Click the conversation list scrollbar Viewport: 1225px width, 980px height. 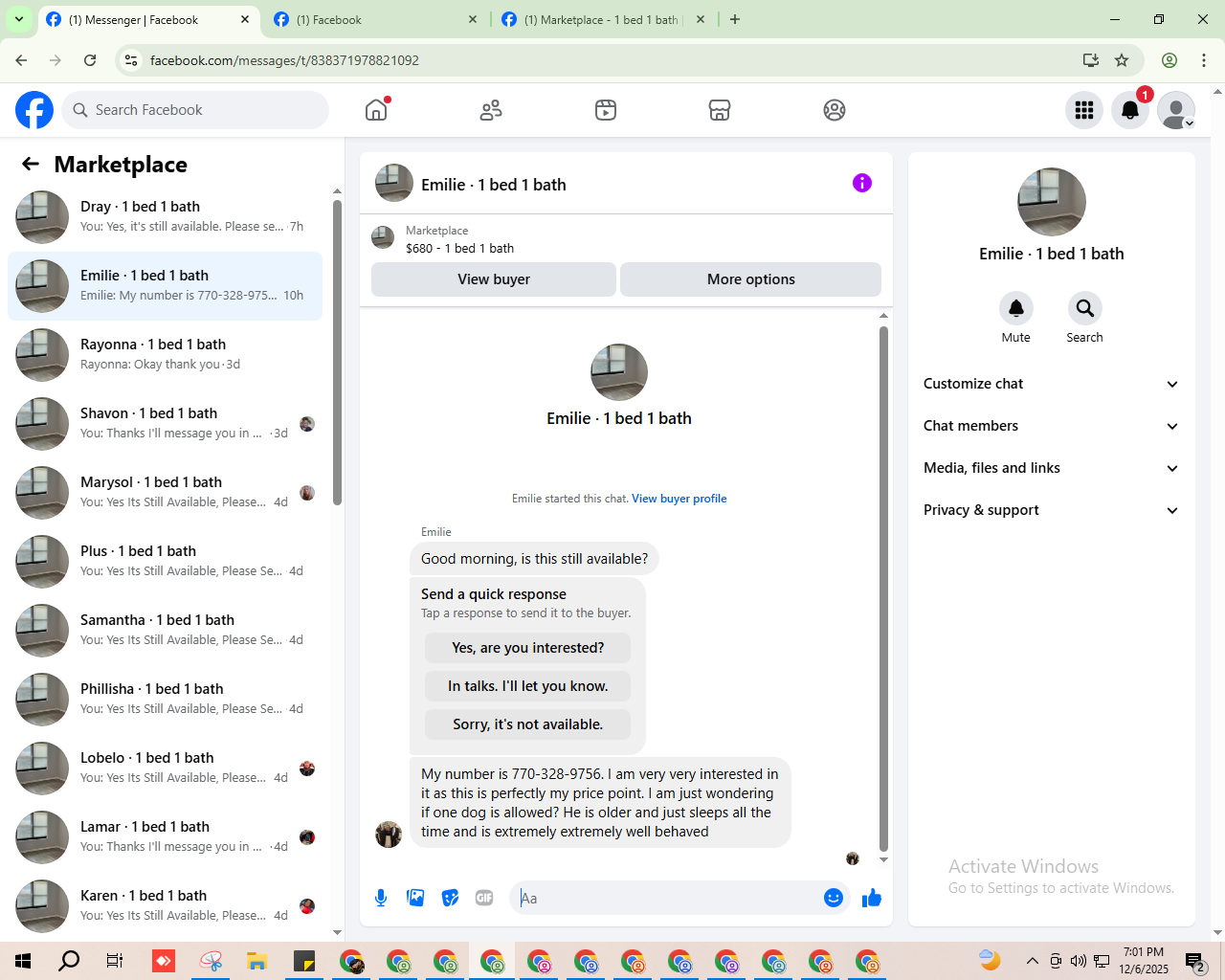[337, 352]
